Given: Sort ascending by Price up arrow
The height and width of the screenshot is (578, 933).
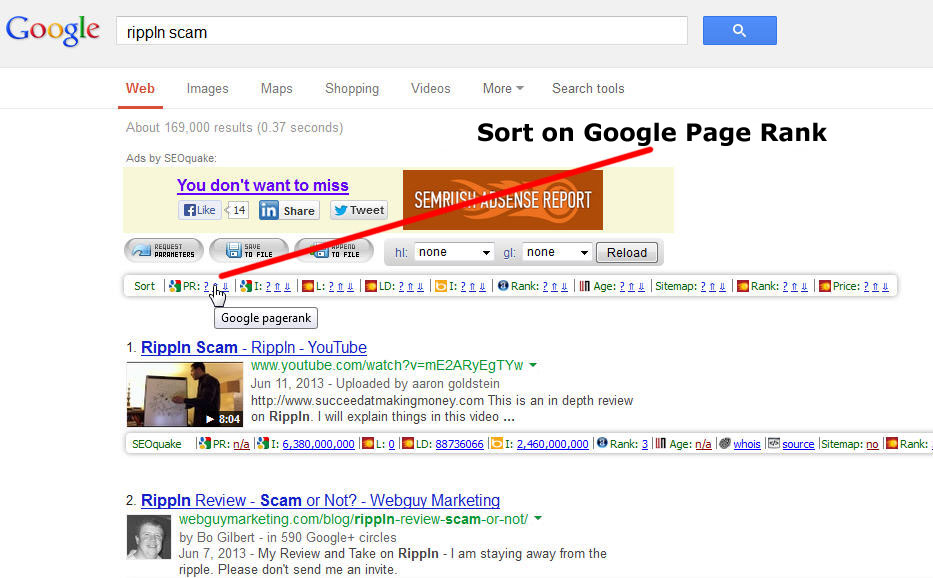Looking at the screenshot, I should [875, 286].
